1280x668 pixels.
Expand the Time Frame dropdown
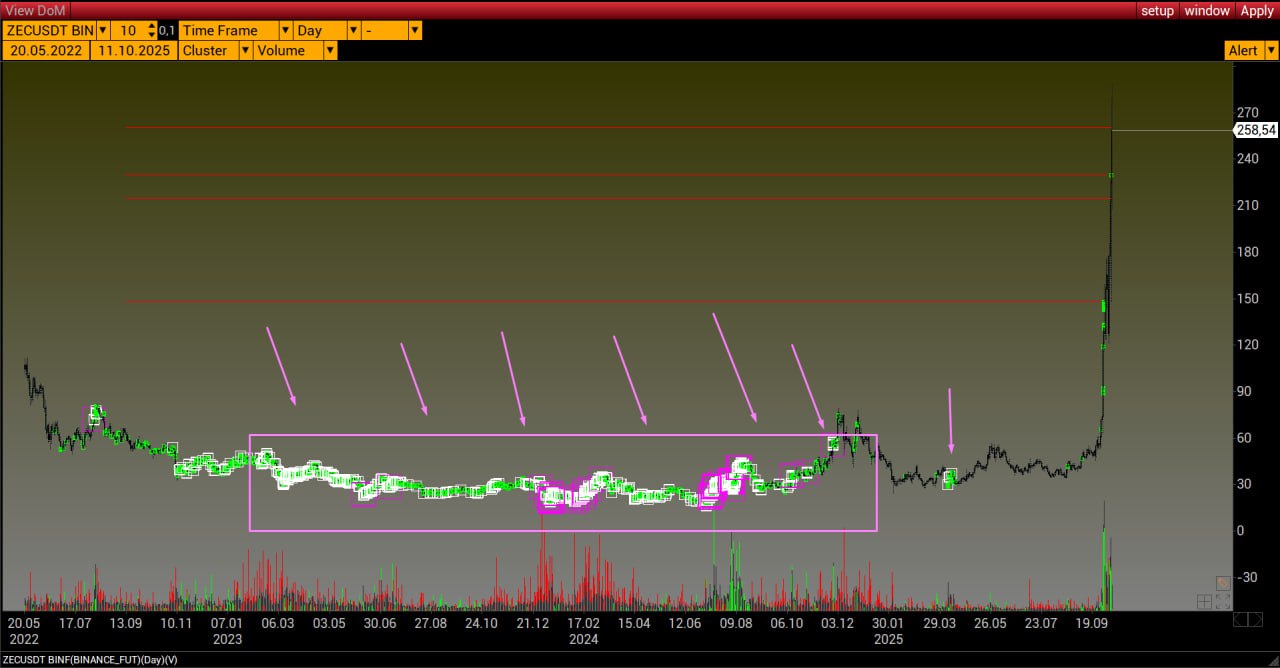(x=285, y=31)
